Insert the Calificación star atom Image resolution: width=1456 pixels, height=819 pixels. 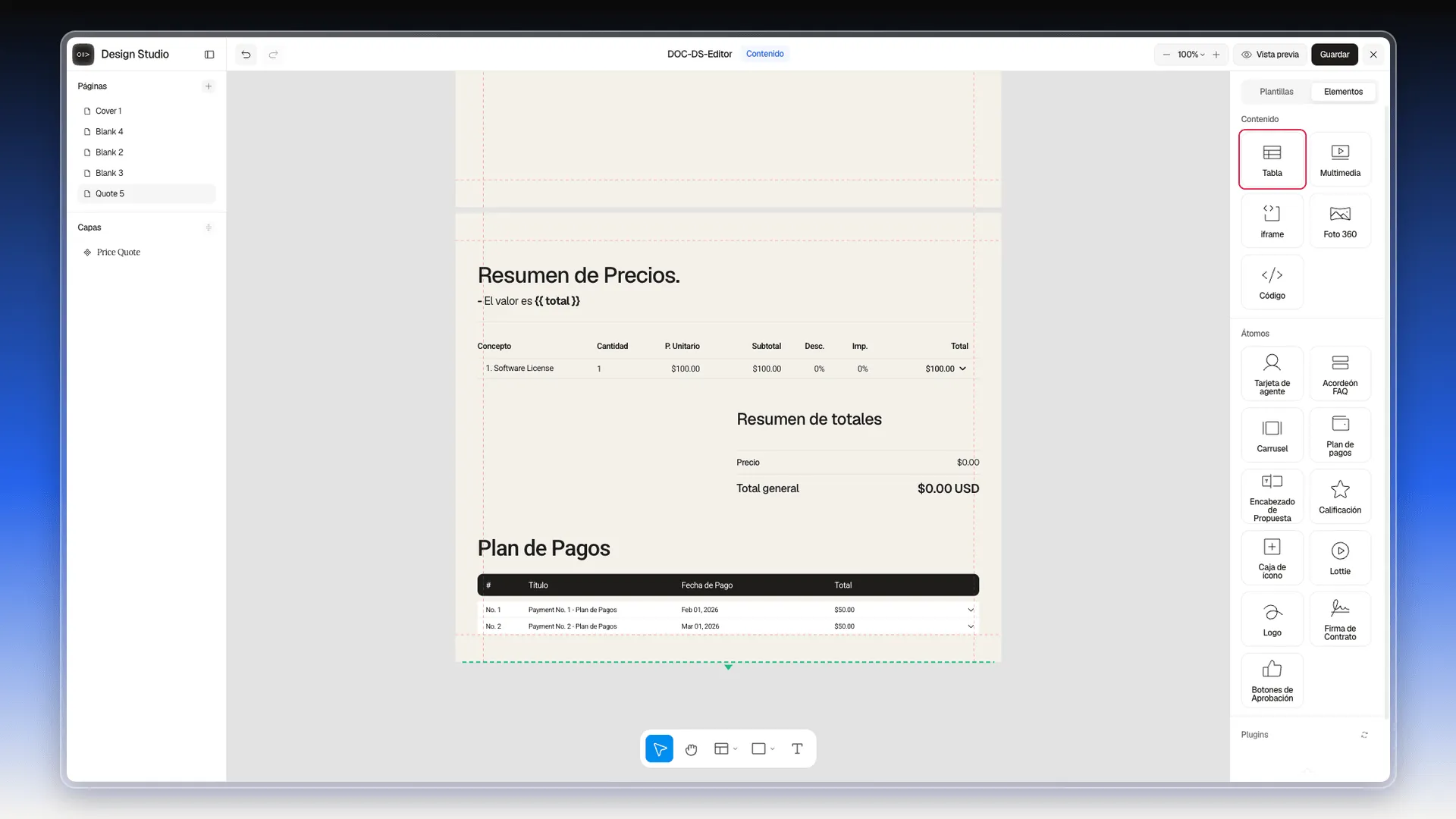(x=1340, y=497)
